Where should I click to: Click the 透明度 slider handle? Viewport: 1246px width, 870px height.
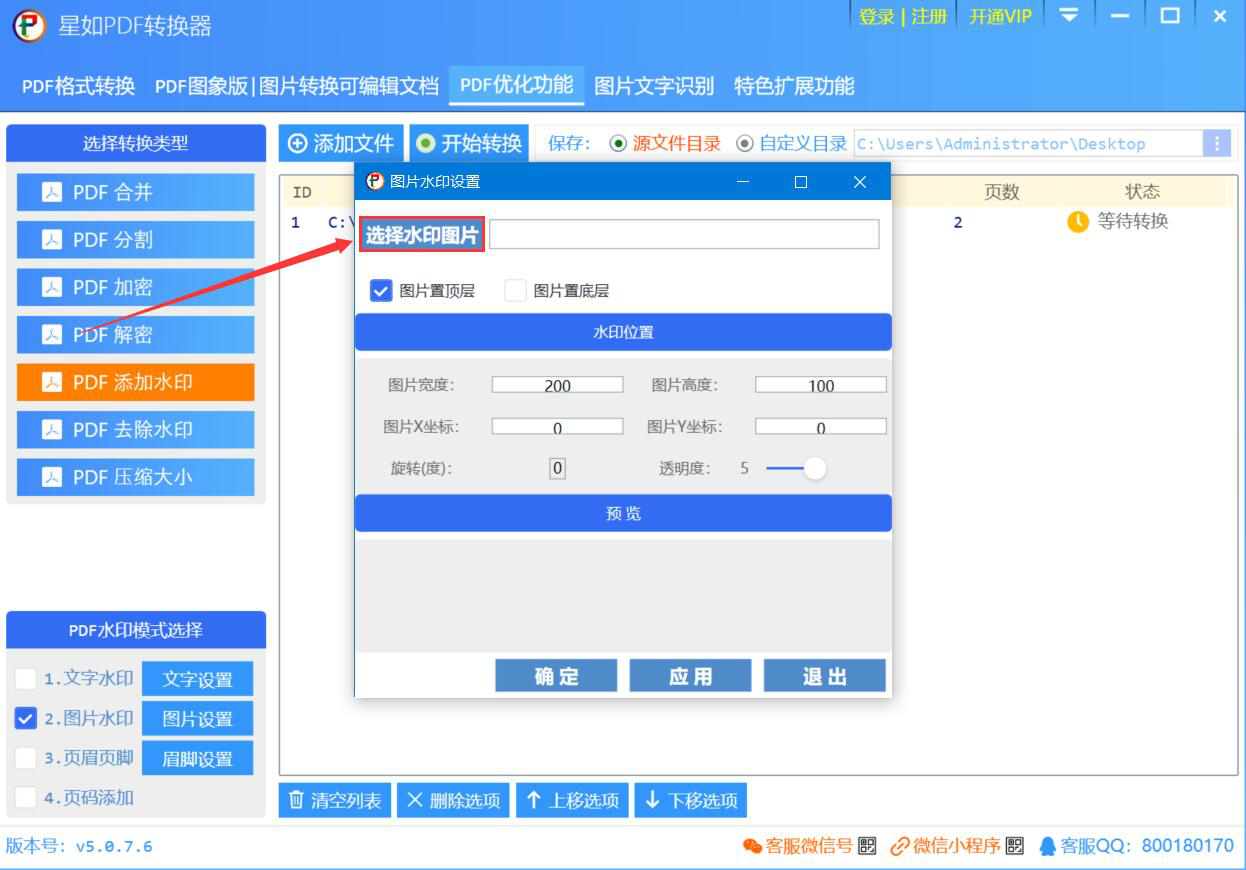(815, 468)
